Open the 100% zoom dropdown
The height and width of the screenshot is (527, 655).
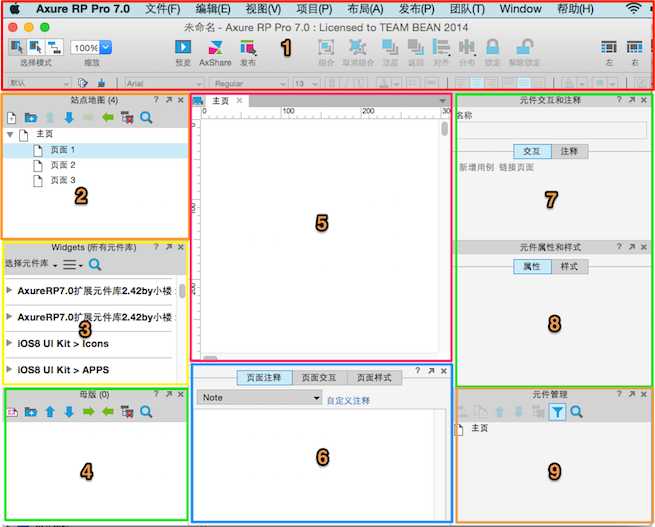tap(106, 48)
